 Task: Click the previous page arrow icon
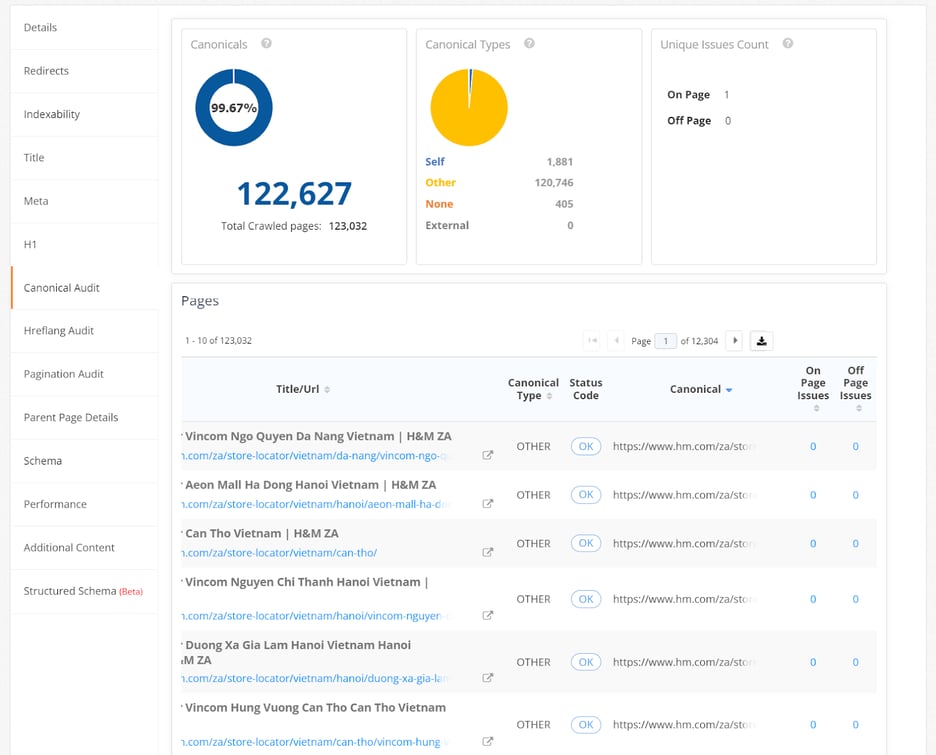click(614, 340)
